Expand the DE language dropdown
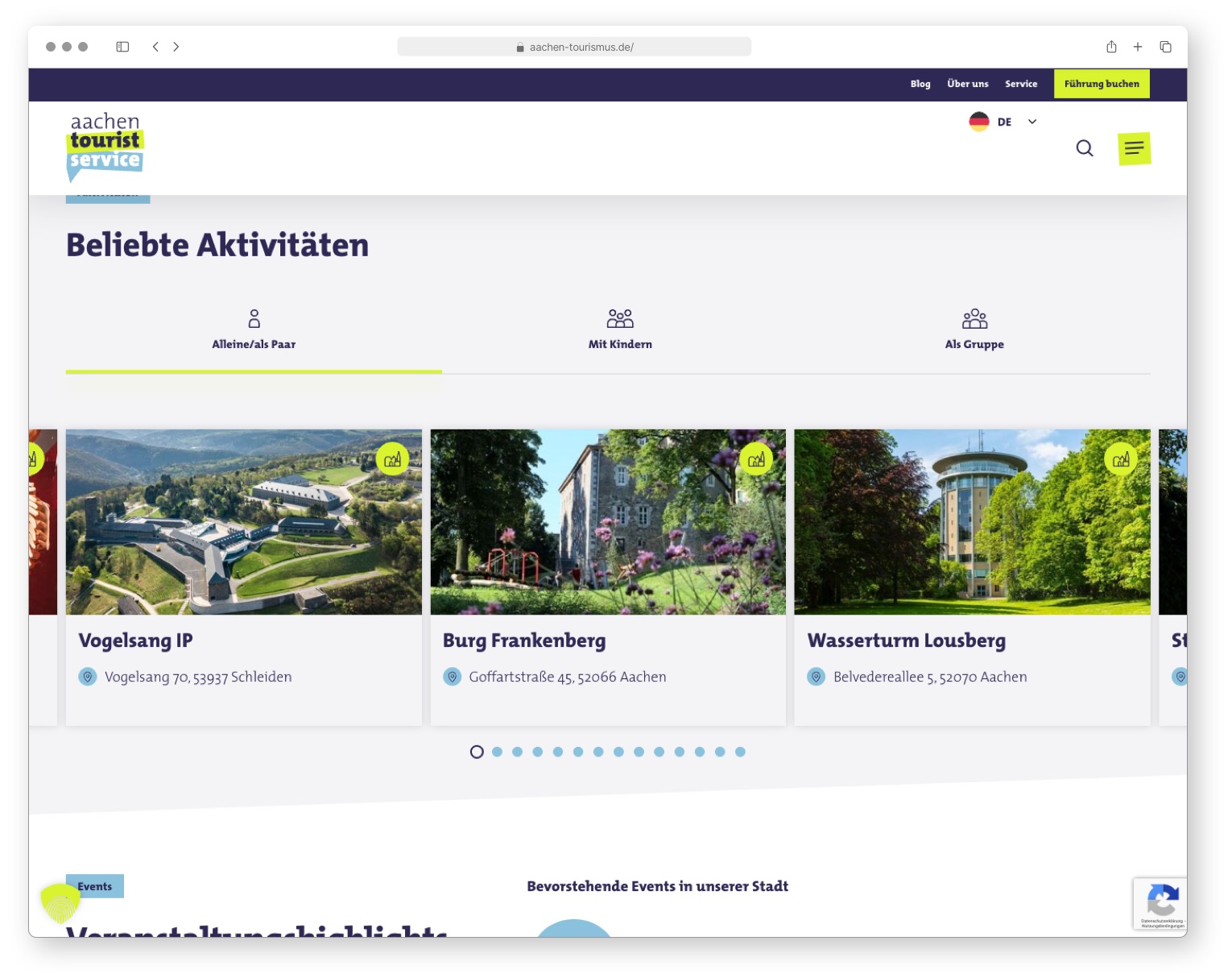This screenshot has height=974, width=1232. (x=1003, y=122)
